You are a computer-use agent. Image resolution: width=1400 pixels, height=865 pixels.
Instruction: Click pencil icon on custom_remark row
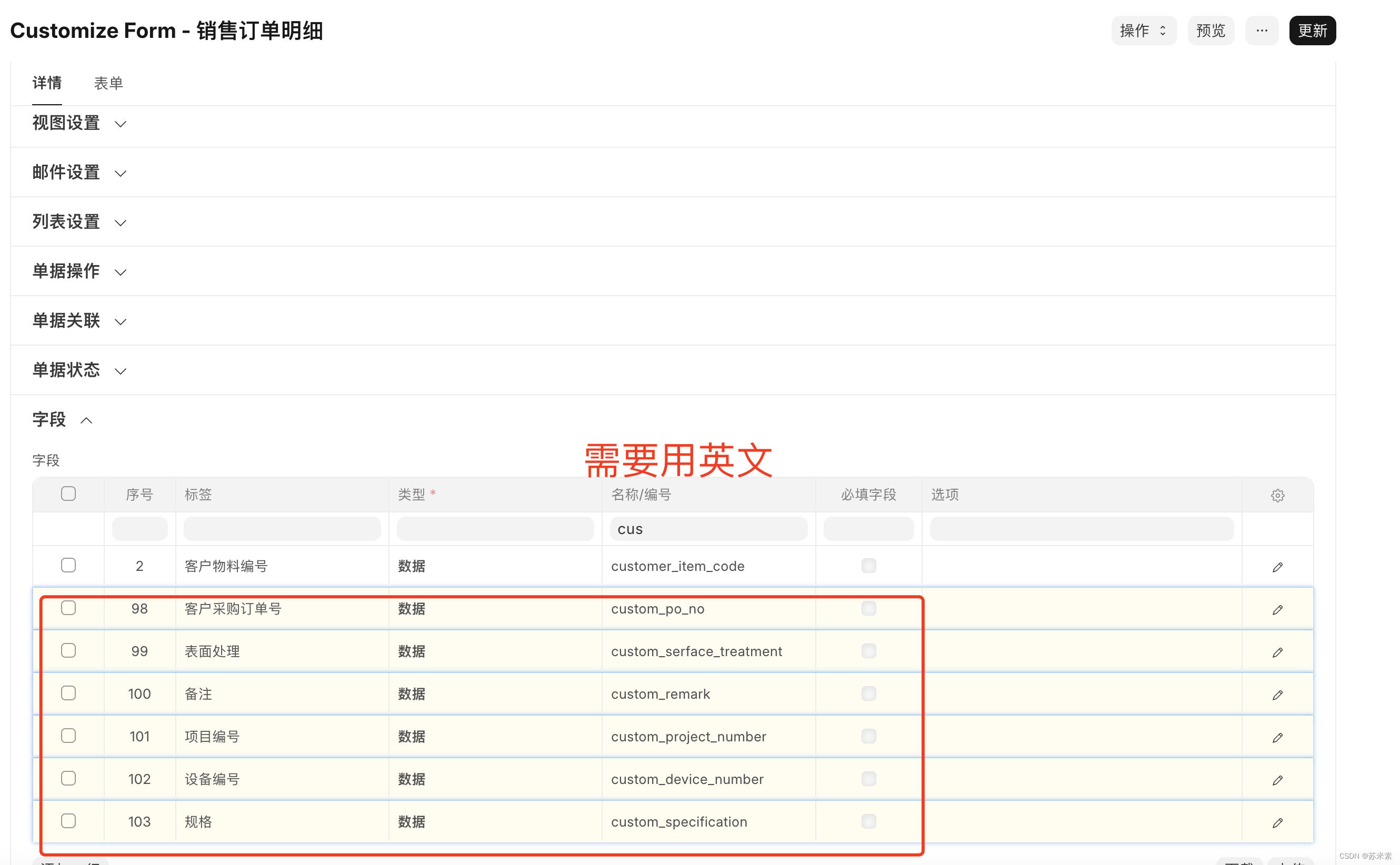(1277, 695)
